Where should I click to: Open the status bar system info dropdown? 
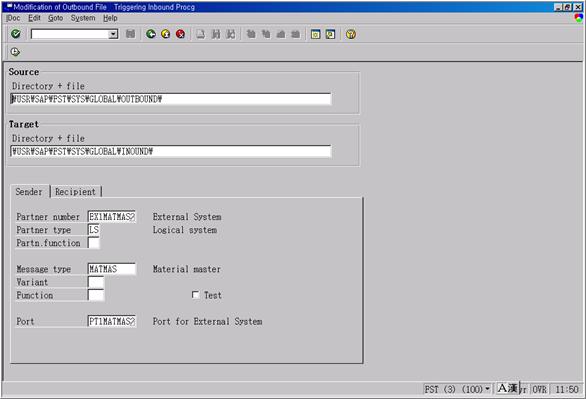pos(487,389)
